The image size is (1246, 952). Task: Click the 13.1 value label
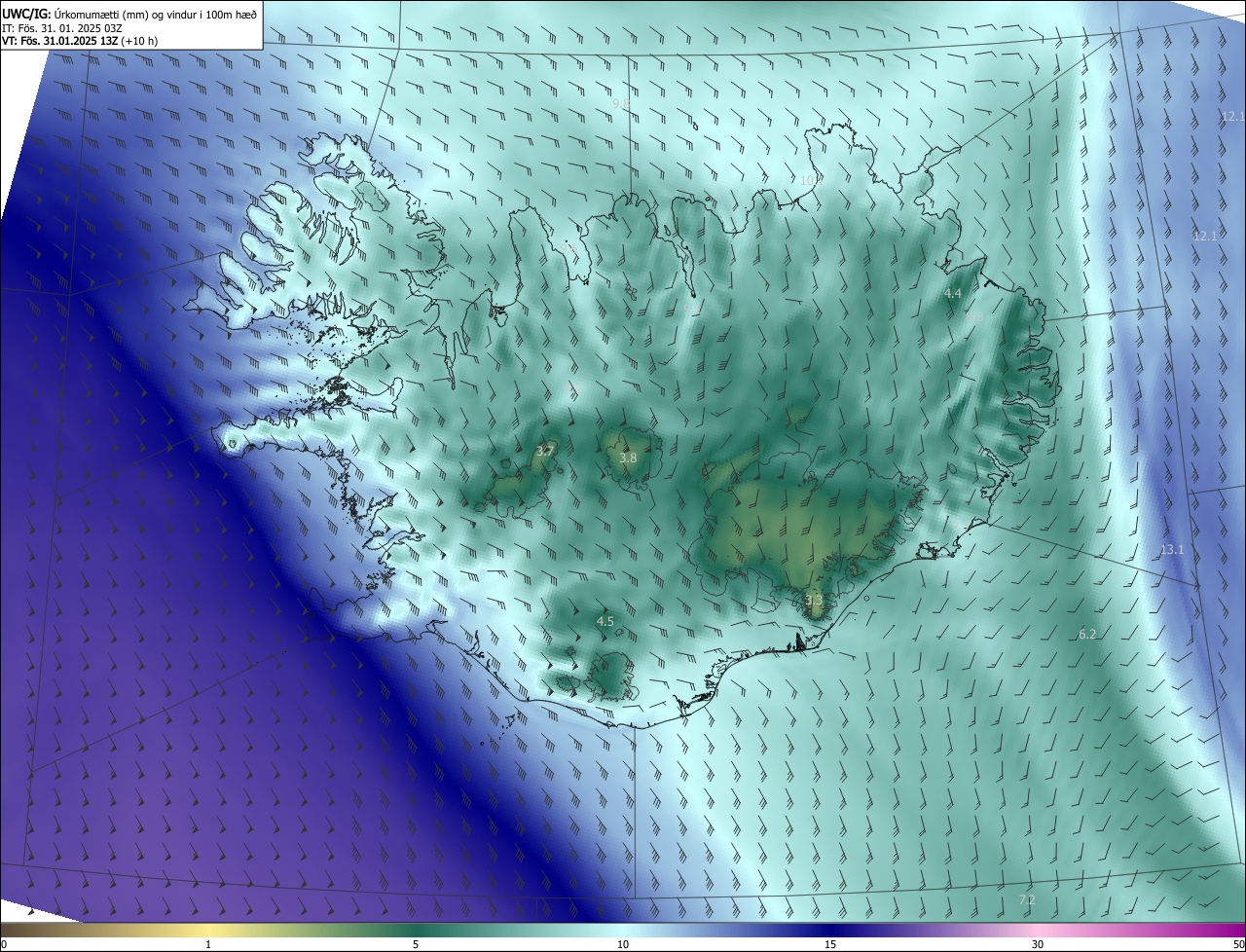(1172, 550)
